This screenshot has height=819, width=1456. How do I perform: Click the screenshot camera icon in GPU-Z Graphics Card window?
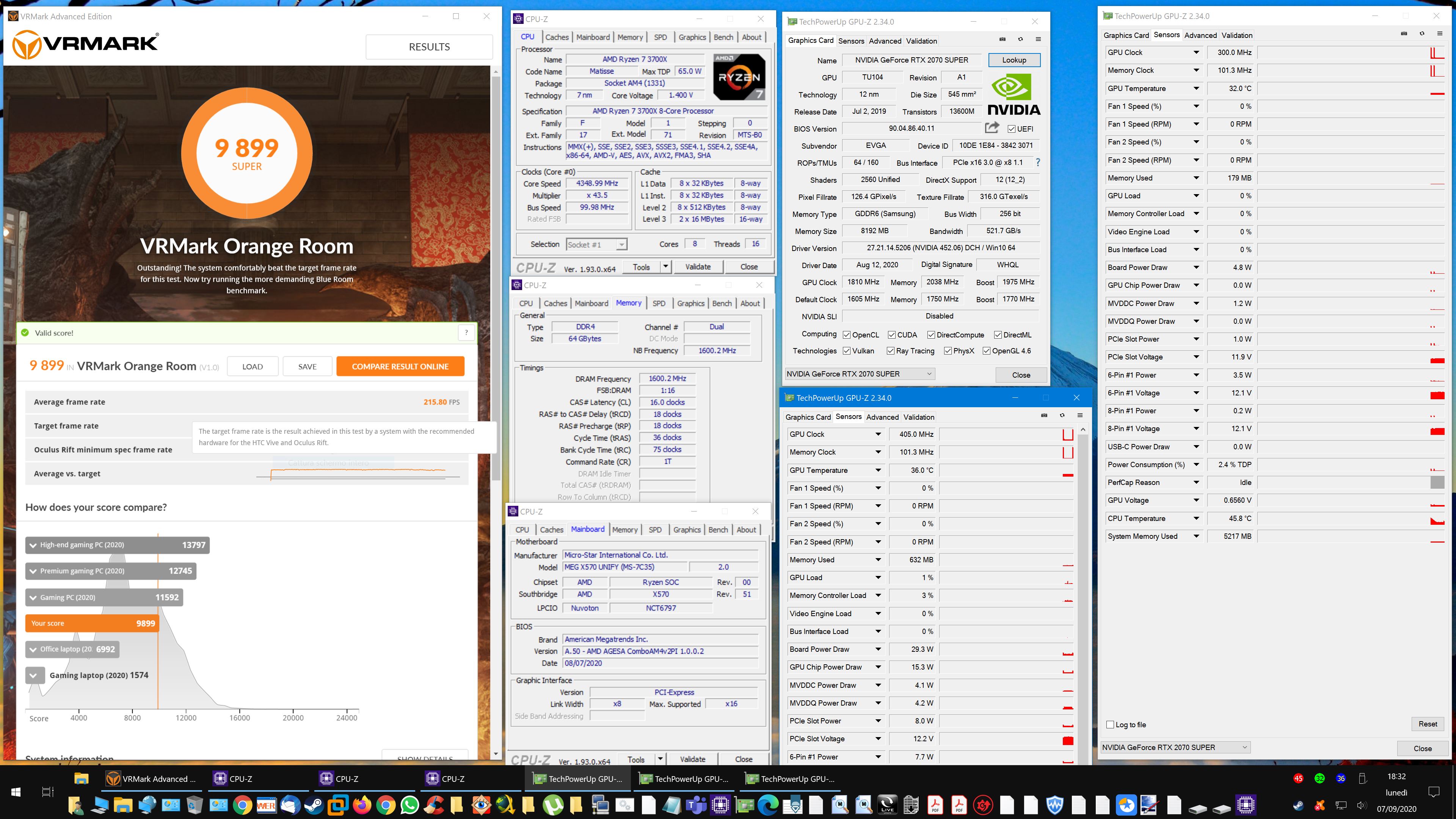click(x=1002, y=39)
